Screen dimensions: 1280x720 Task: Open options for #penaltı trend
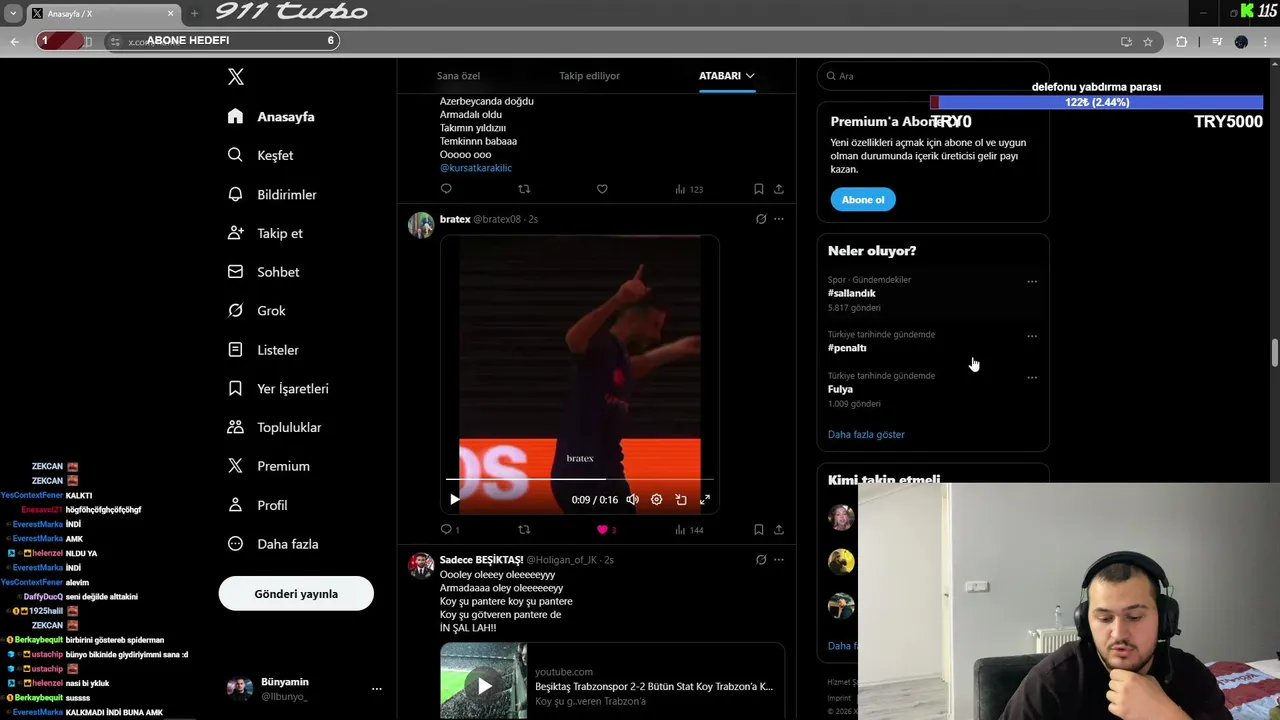(x=1032, y=336)
